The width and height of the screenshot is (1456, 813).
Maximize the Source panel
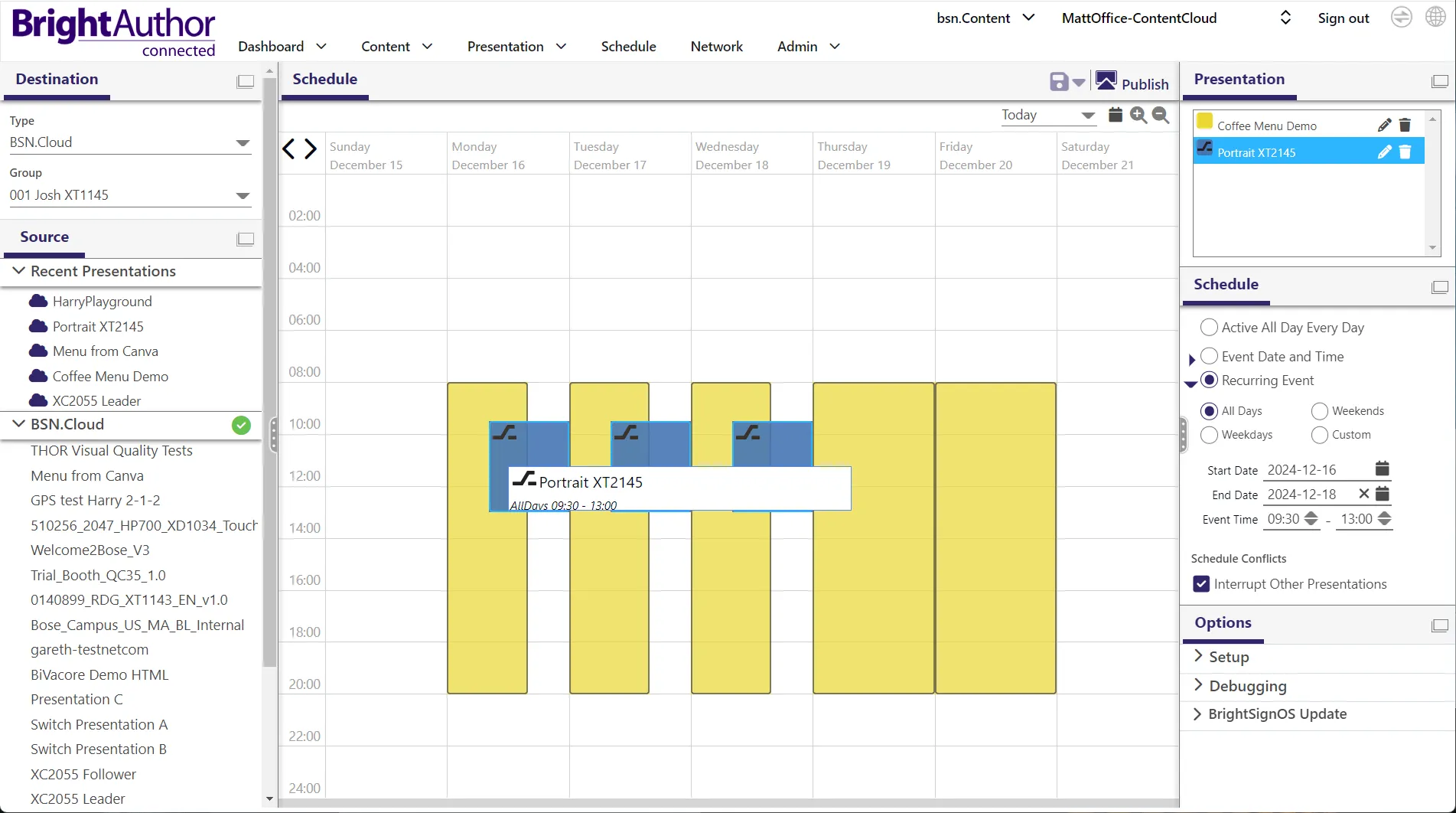pyautogui.click(x=246, y=239)
